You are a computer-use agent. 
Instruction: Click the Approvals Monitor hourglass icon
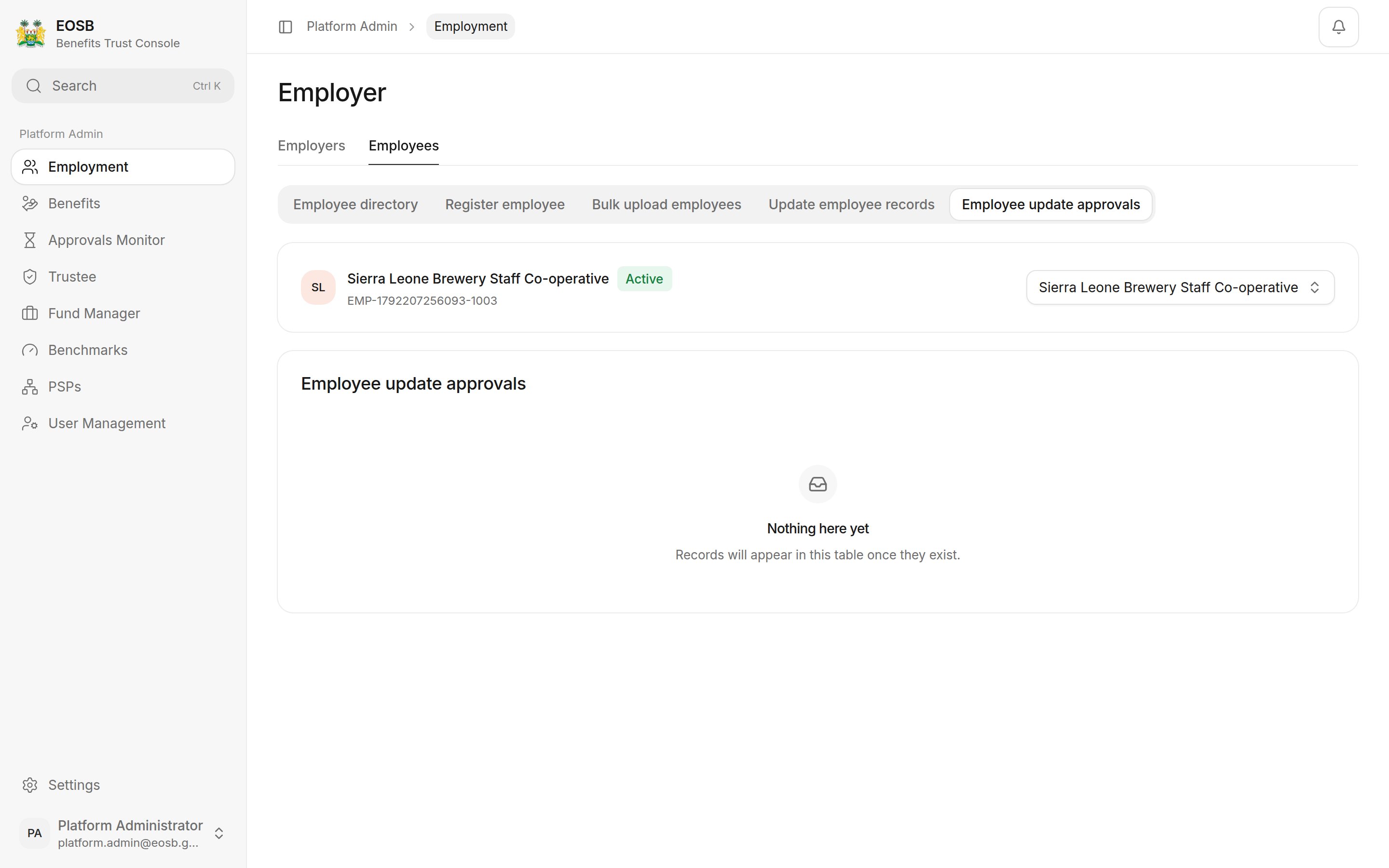click(x=30, y=240)
